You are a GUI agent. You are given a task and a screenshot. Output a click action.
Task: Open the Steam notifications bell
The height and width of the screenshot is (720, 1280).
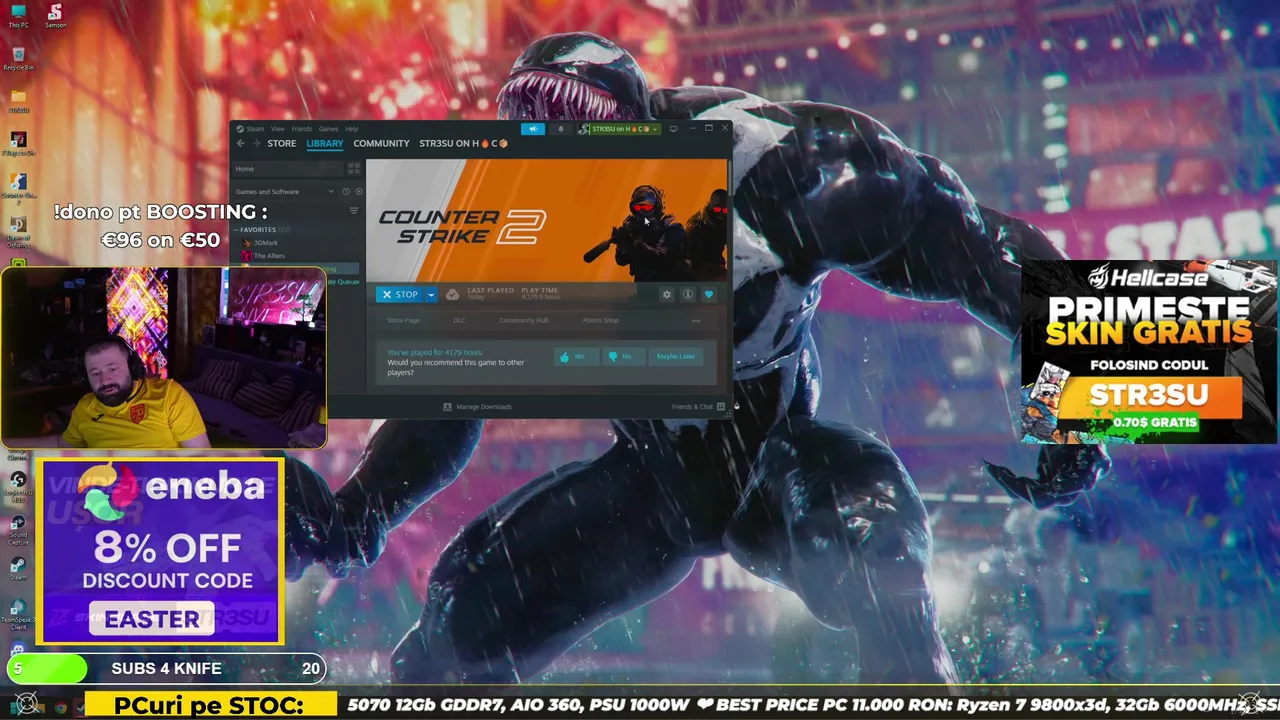click(560, 129)
